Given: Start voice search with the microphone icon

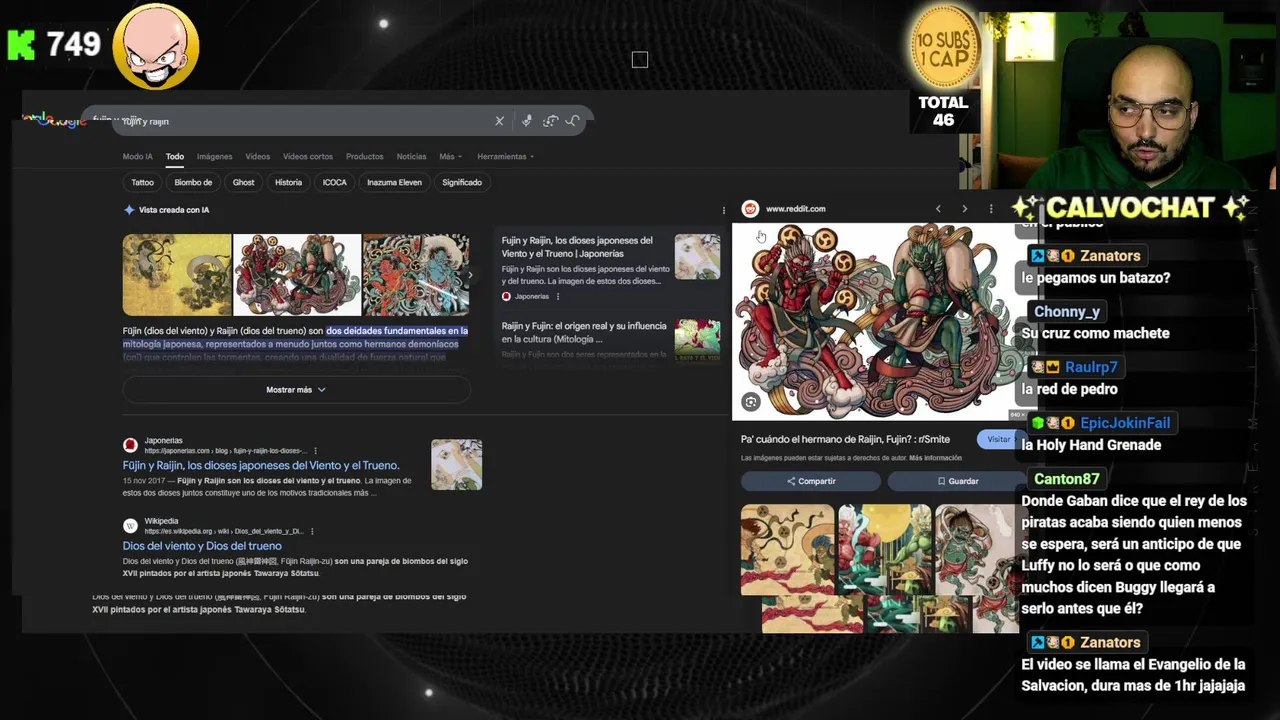Looking at the screenshot, I should [527, 121].
